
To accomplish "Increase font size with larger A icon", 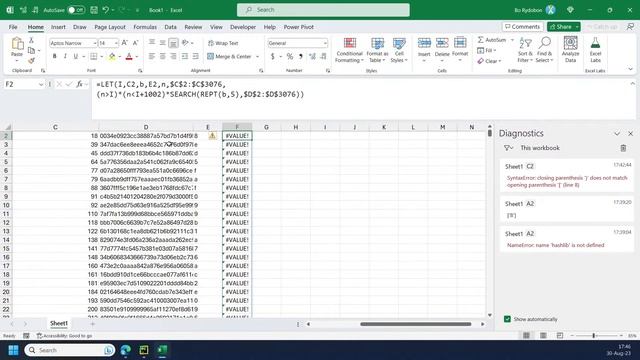I will click(124, 43).
